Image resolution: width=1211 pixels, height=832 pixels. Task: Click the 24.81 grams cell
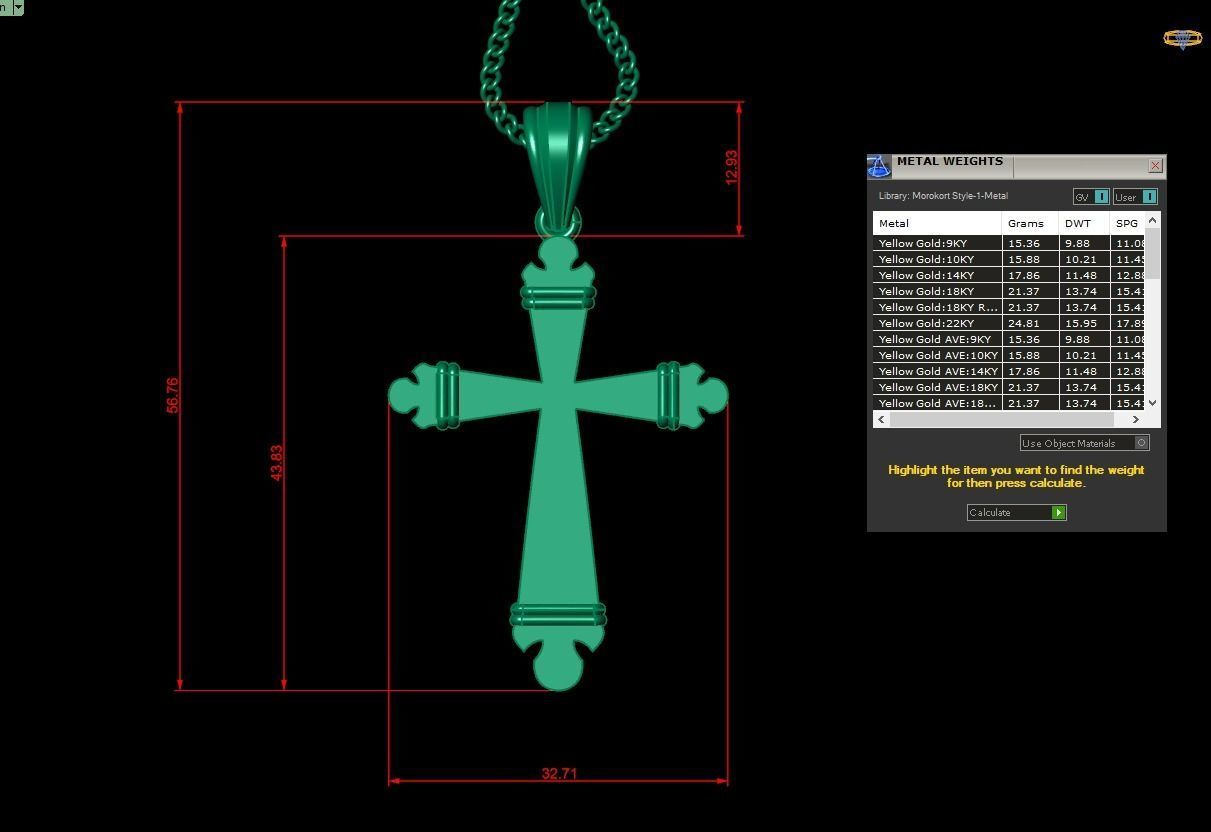(1030, 324)
